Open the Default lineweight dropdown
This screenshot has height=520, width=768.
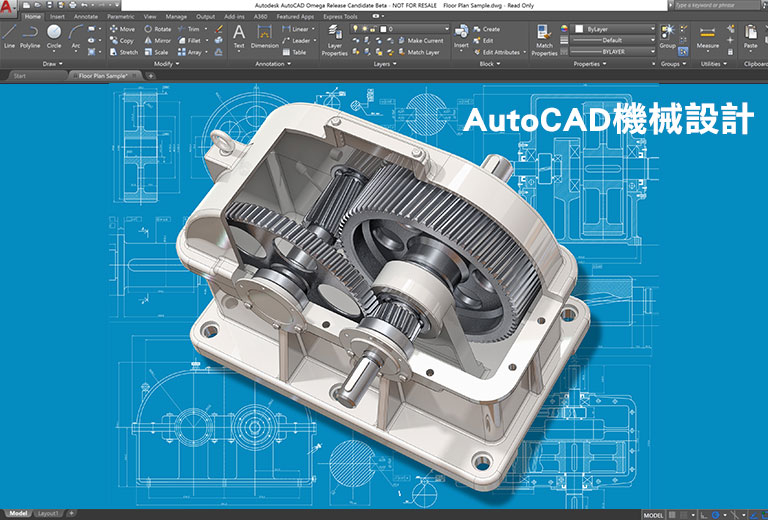point(614,40)
